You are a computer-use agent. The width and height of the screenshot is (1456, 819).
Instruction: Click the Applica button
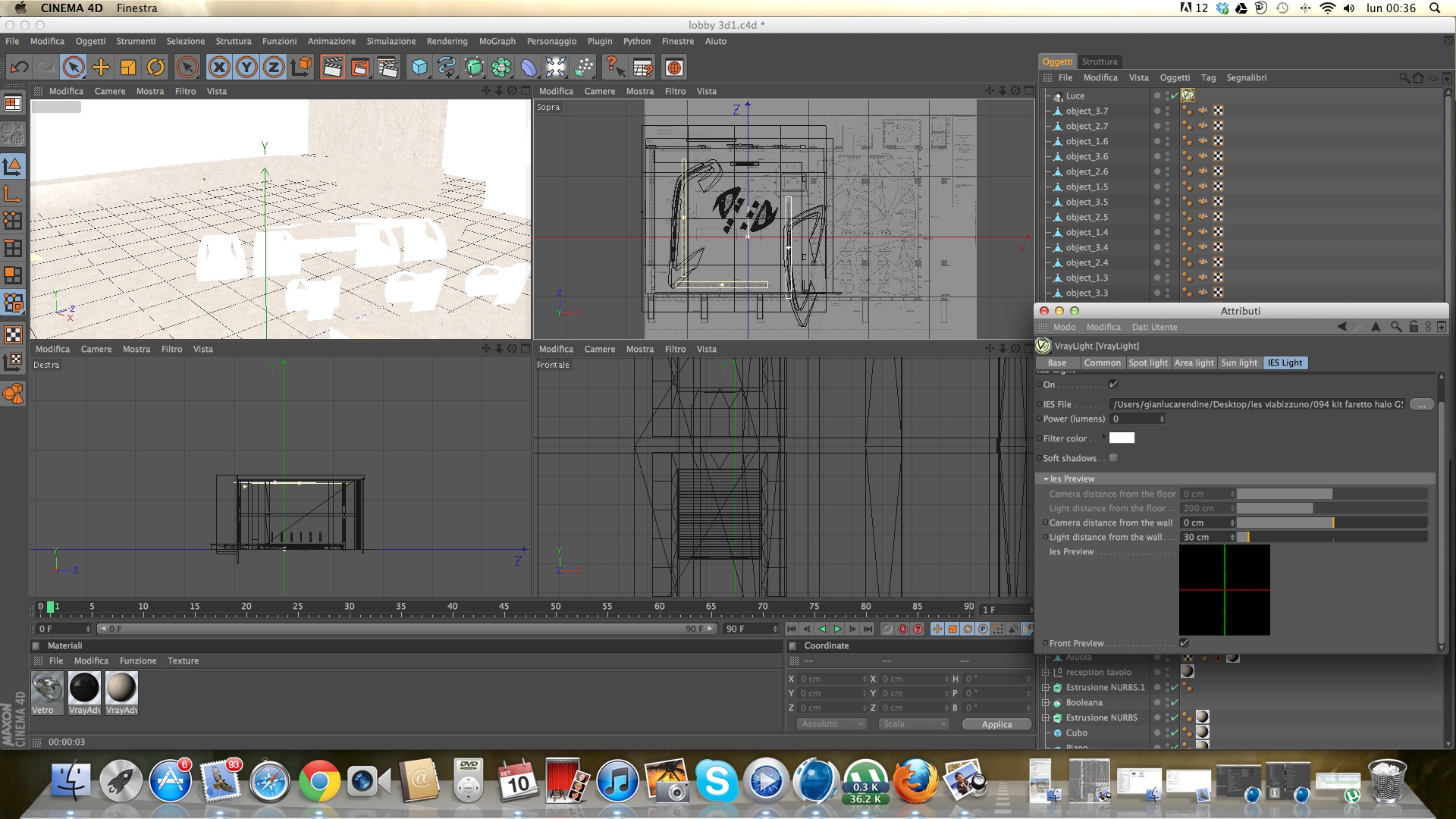[x=996, y=724]
